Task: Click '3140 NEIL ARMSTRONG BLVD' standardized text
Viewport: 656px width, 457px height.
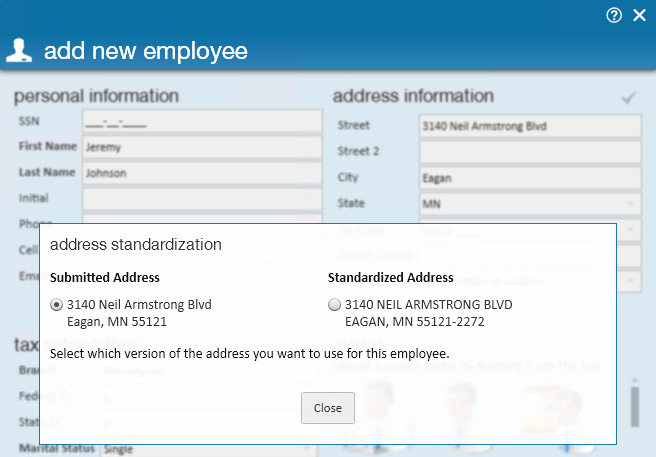Action: [428, 305]
